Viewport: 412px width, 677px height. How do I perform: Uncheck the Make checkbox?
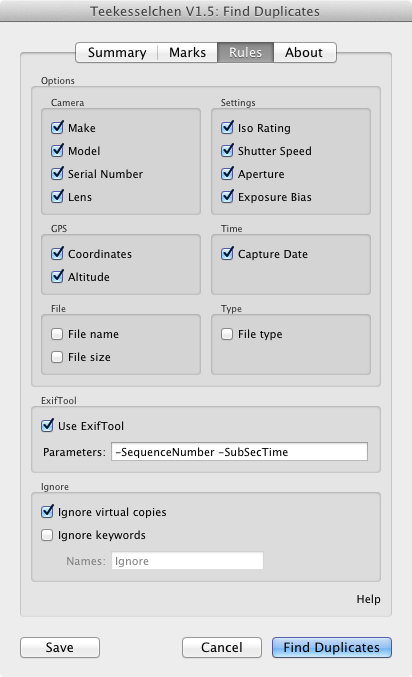click(x=57, y=128)
